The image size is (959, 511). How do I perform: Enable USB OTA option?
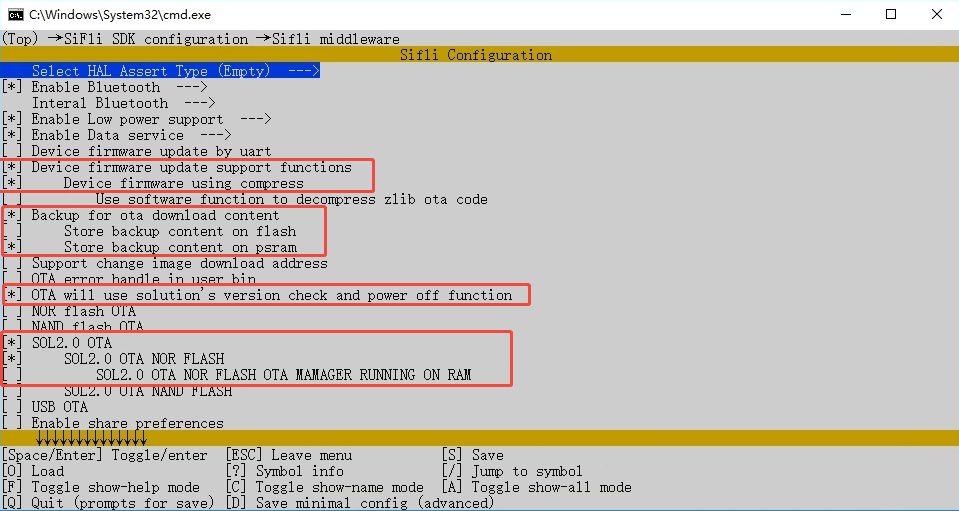pos(12,407)
